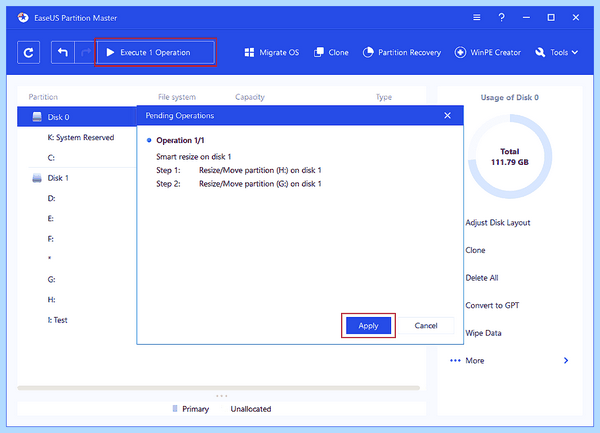
Task: Select Disk 1 row
Action: click(58, 178)
